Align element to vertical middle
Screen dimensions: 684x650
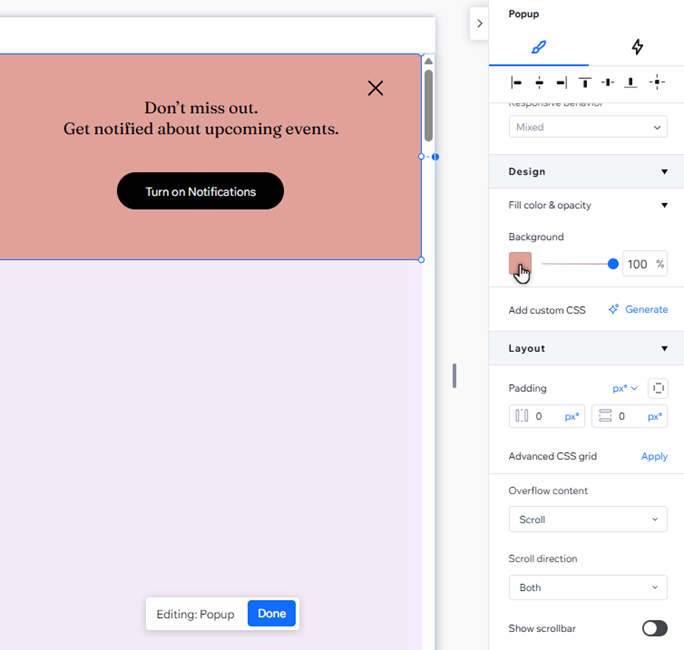click(608, 82)
